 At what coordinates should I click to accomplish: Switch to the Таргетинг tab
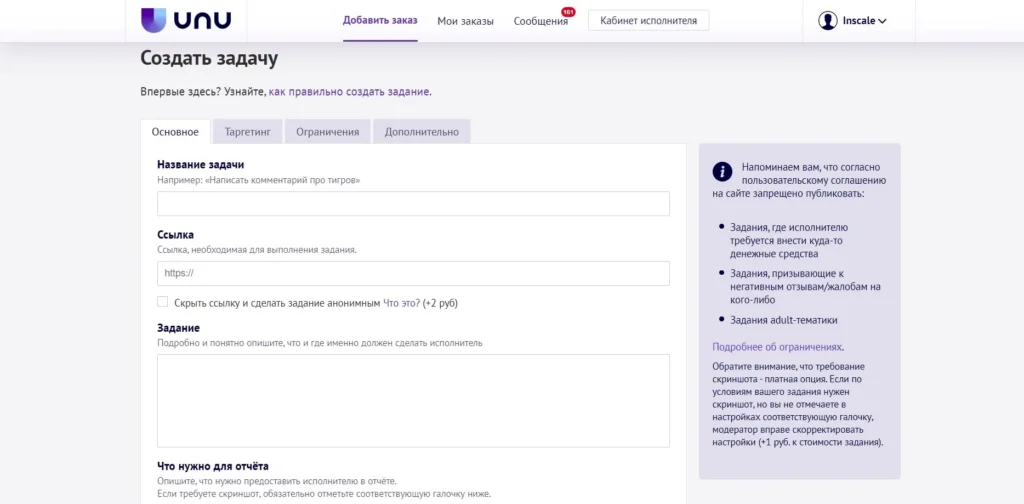[x=248, y=132]
